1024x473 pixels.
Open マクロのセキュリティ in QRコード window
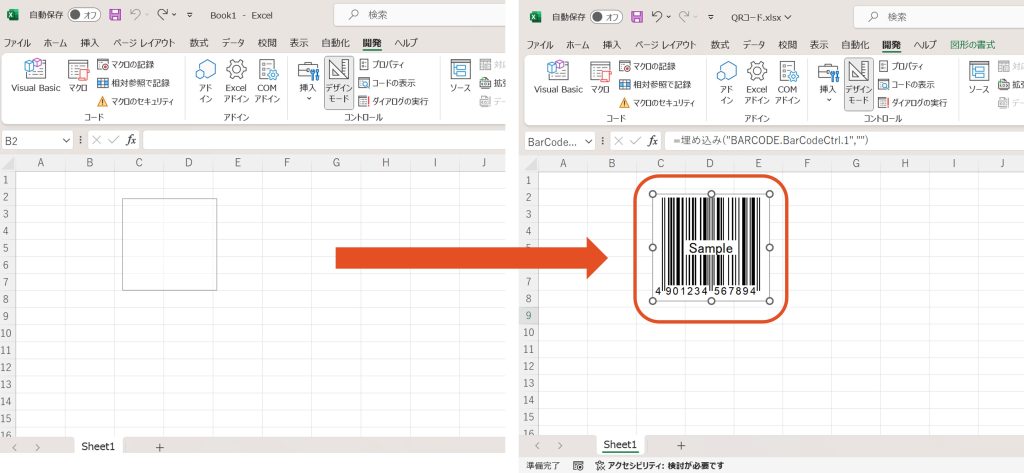point(658,103)
